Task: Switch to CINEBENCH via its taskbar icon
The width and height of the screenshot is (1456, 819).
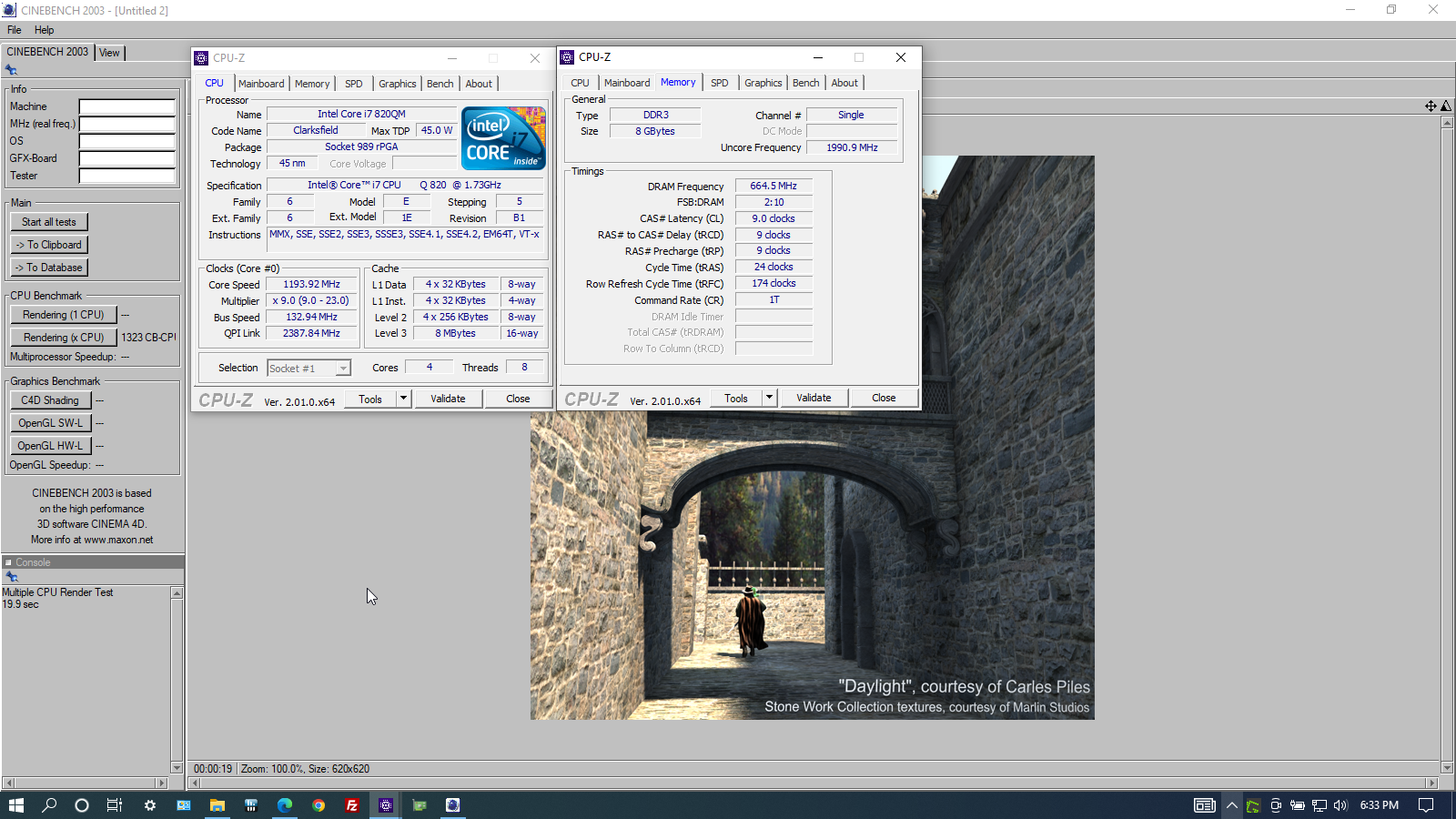Action: [x=452, y=805]
